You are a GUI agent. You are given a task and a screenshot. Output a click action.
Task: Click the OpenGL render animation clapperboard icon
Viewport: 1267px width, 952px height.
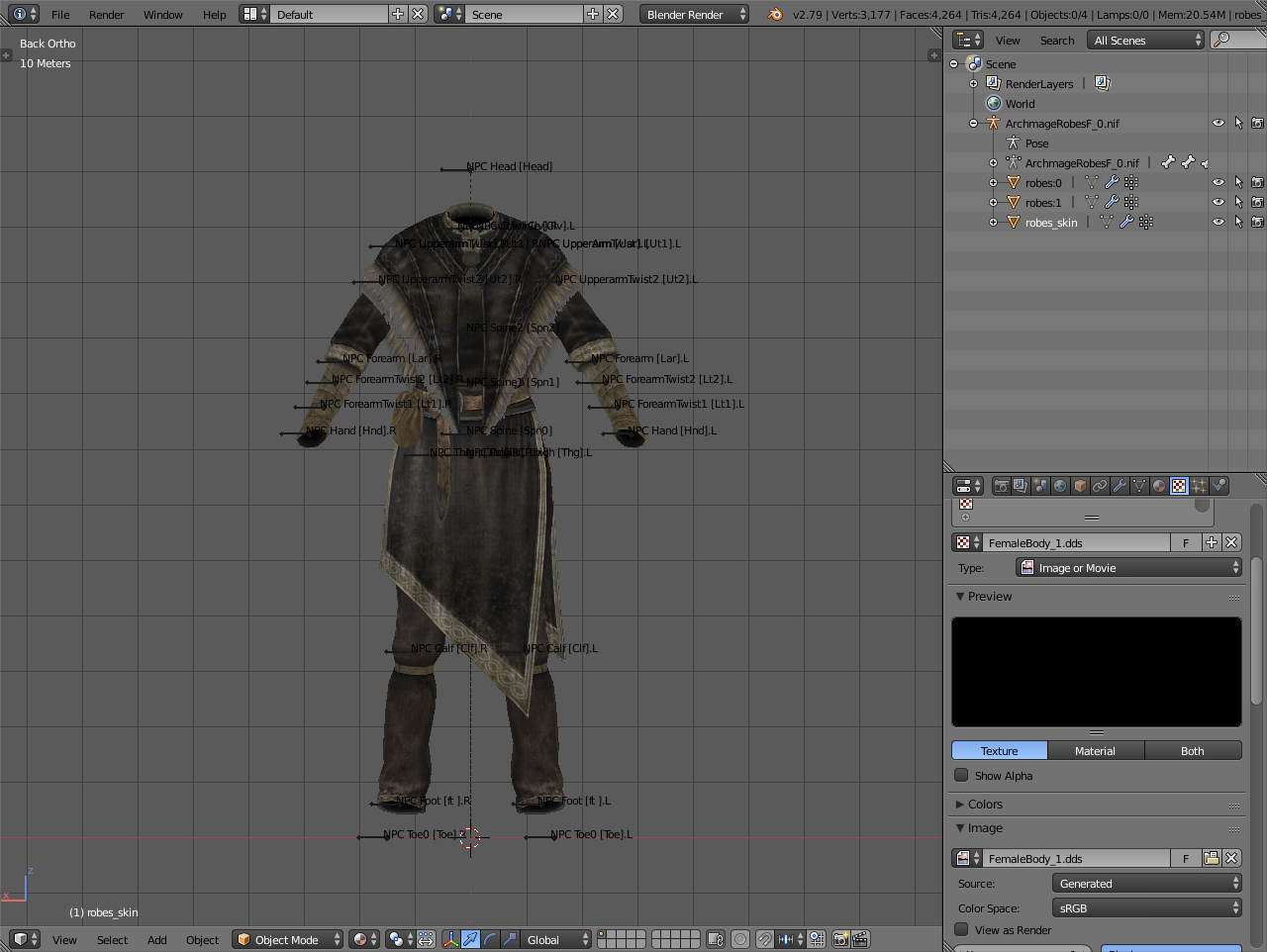click(860, 939)
